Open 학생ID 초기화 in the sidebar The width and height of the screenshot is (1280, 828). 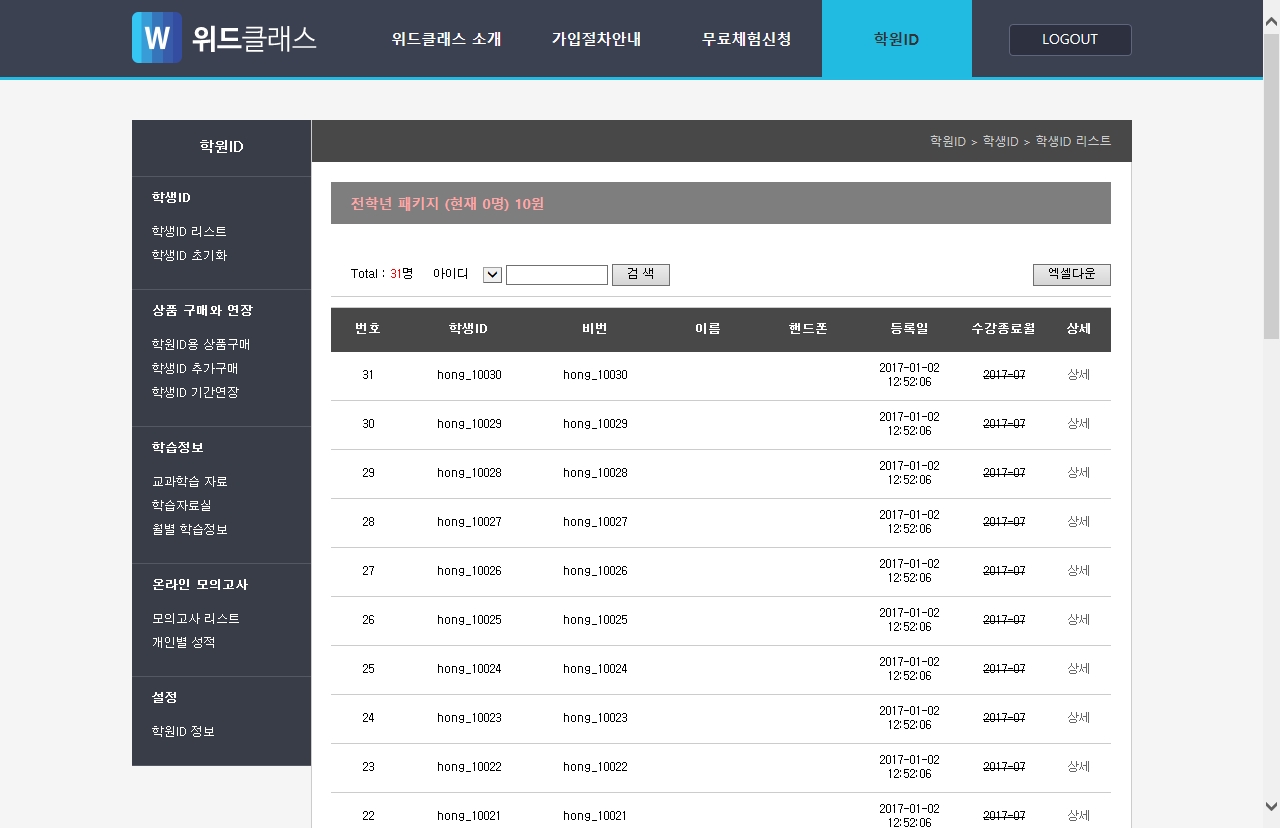[189, 255]
